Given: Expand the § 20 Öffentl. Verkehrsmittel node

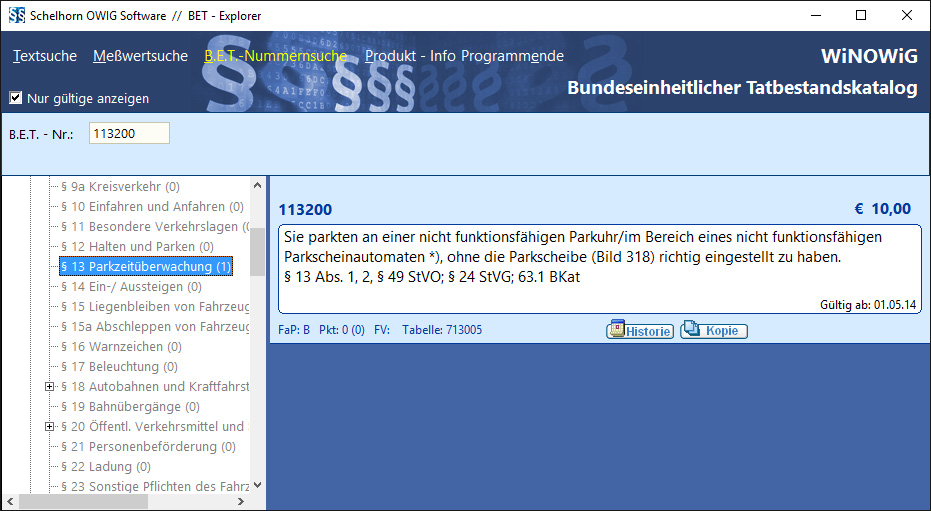Looking at the screenshot, I should [x=50, y=427].
